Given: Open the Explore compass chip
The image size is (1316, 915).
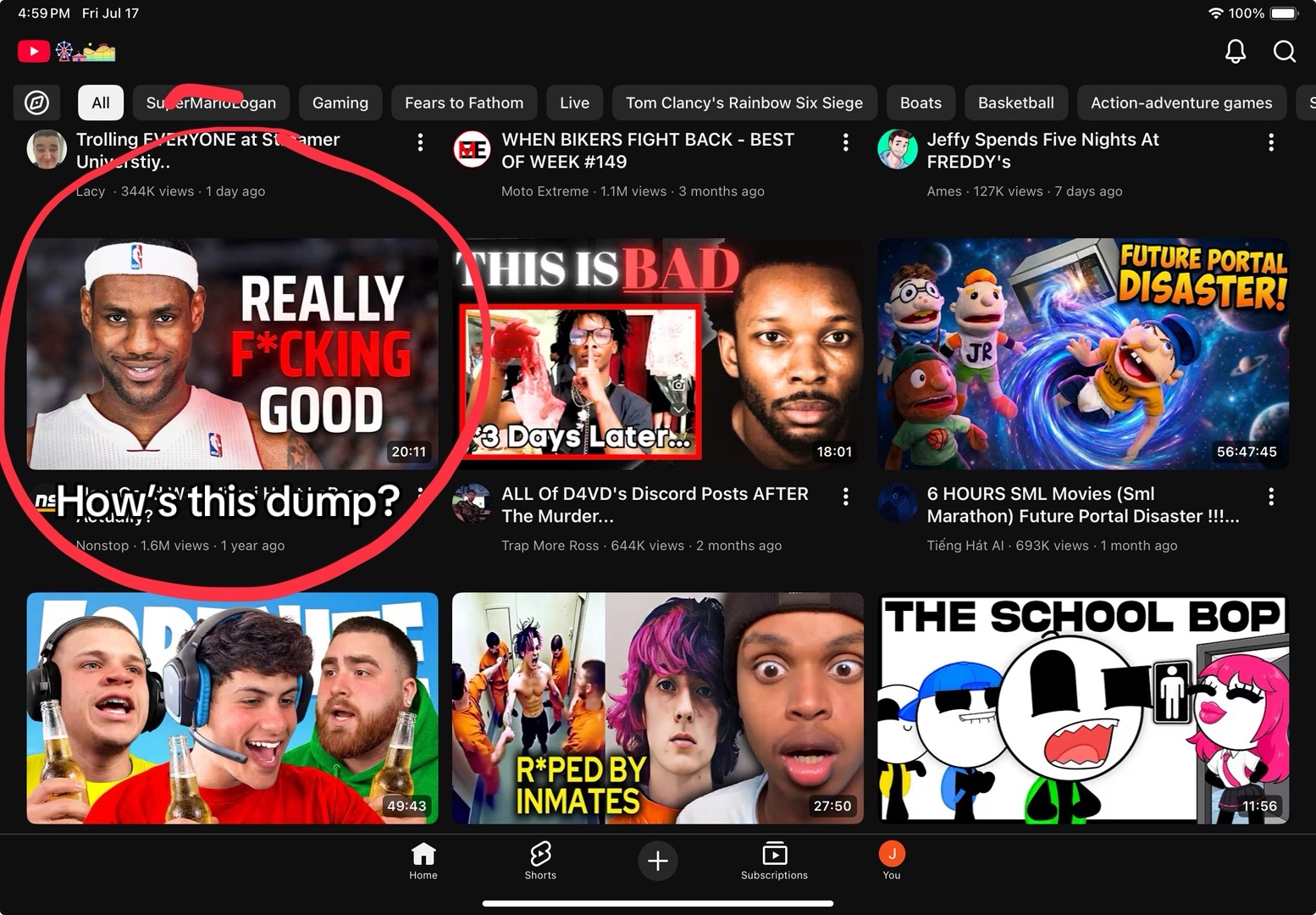Looking at the screenshot, I should point(36,103).
